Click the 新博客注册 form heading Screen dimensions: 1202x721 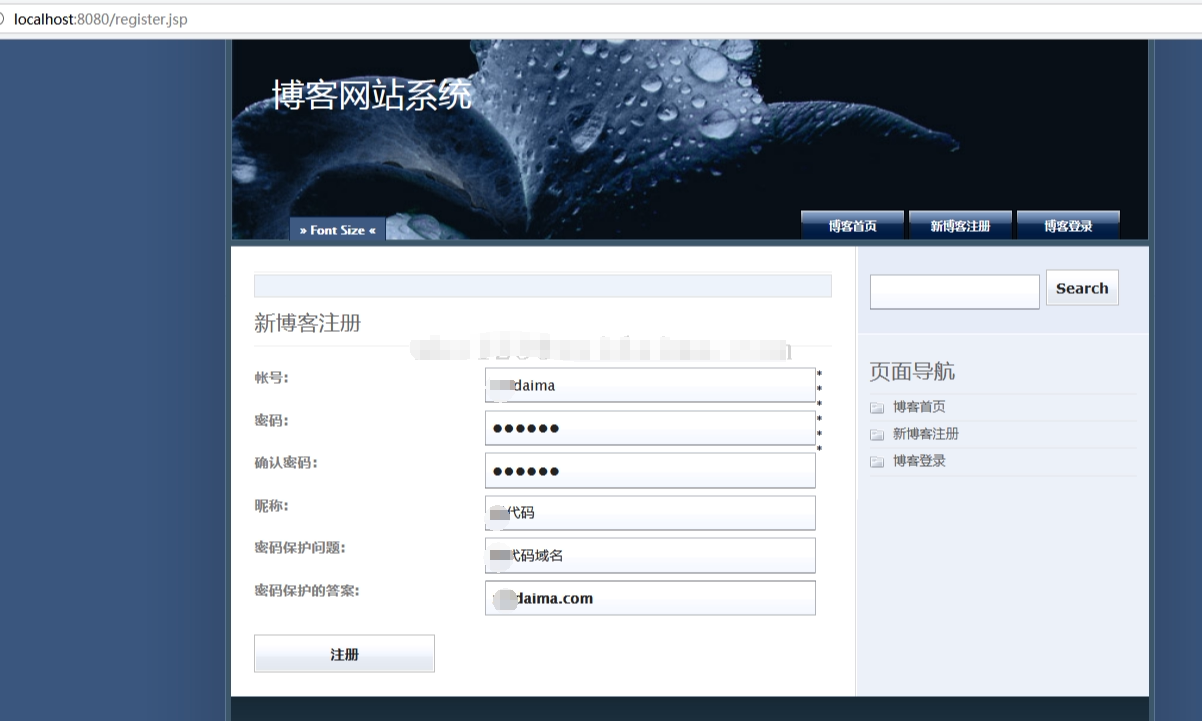tap(307, 323)
